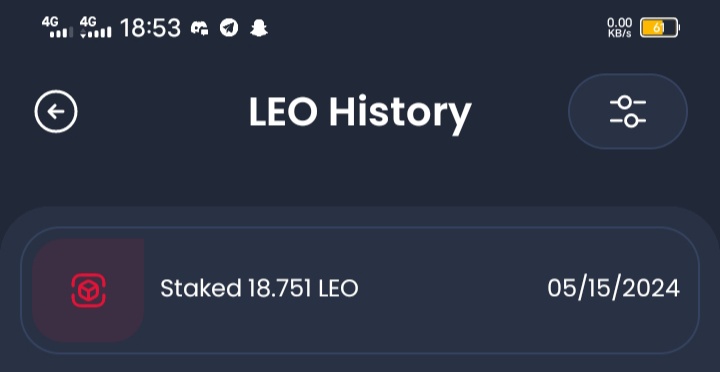This screenshot has width=720, height=372.
Task: Open the Staked 18.751 LEO entry
Action: [x=360, y=290]
